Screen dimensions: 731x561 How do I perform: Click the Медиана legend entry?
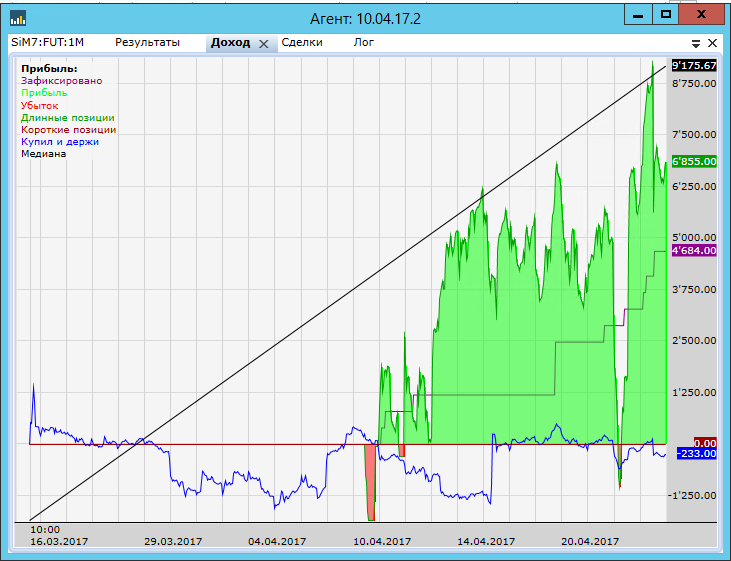click(x=43, y=154)
